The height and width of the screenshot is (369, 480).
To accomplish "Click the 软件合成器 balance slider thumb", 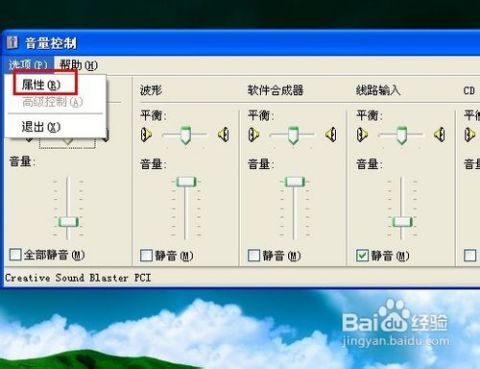I will pyautogui.click(x=293, y=135).
